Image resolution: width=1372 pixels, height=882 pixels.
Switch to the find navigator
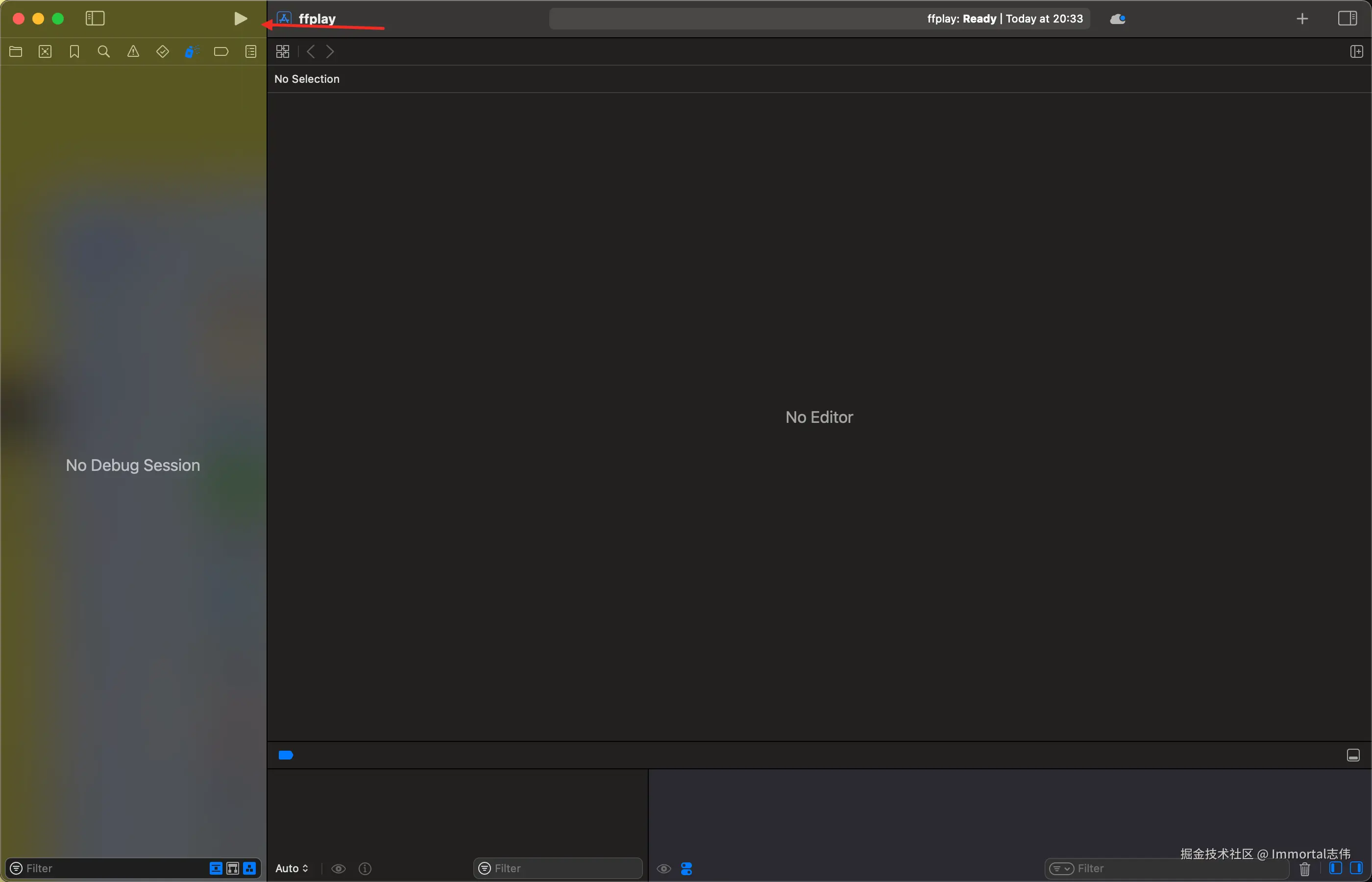(x=104, y=52)
